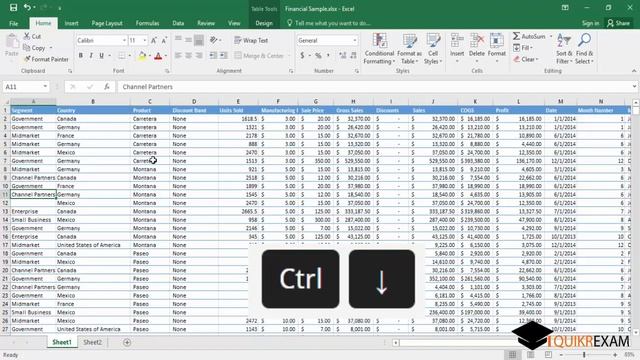Toggle Align Left for cell text

[x=178, y=56]
